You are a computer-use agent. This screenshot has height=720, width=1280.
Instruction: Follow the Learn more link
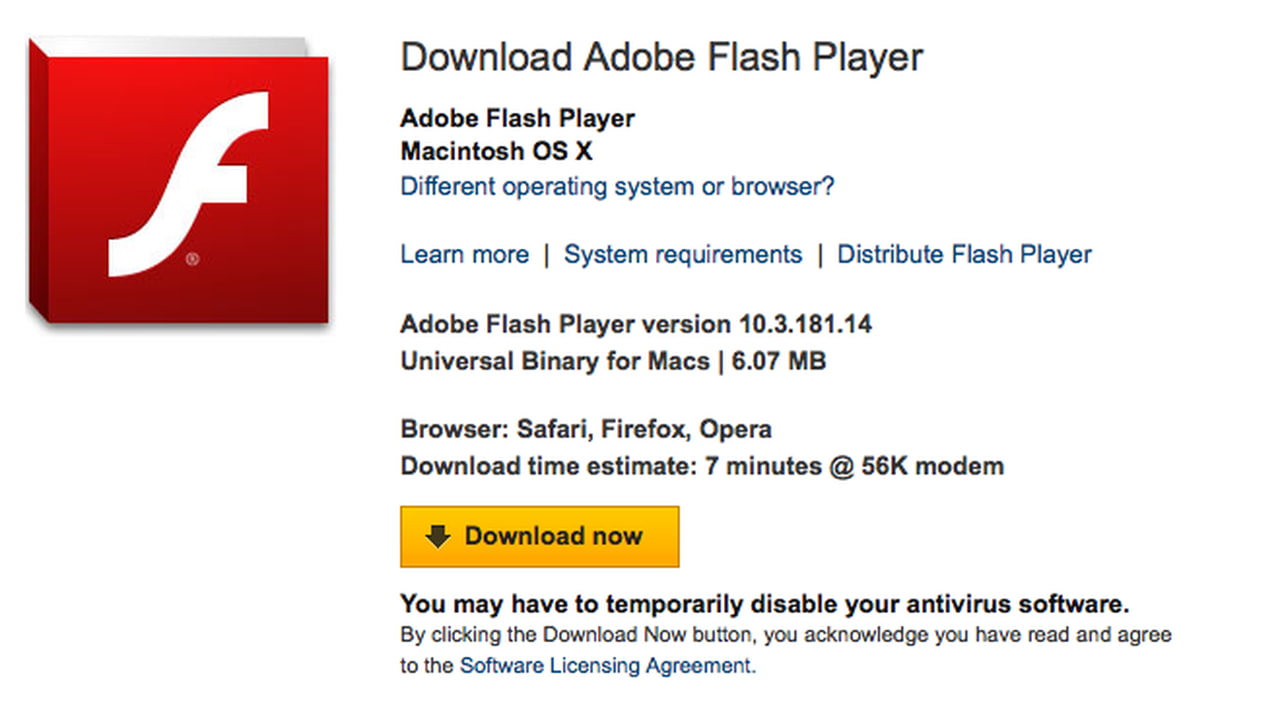[x=464, y=255]
